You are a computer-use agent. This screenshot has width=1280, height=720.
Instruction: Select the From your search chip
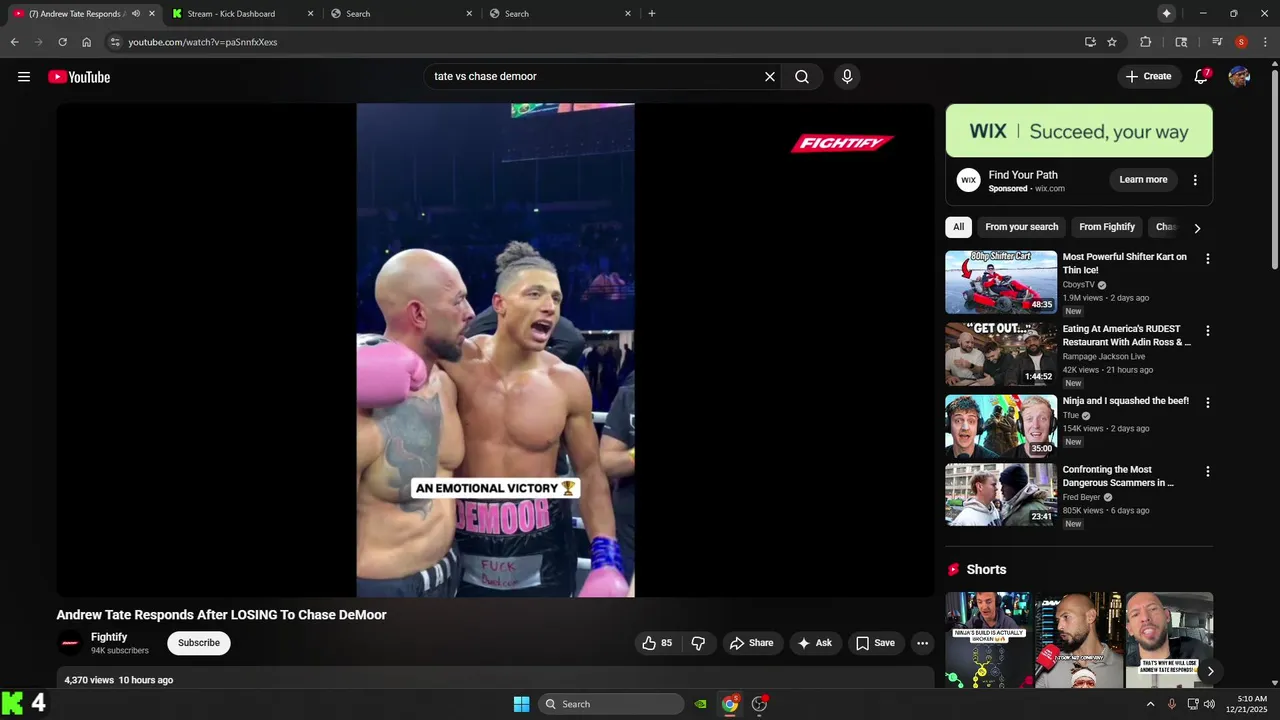(x=1021, y=227)
